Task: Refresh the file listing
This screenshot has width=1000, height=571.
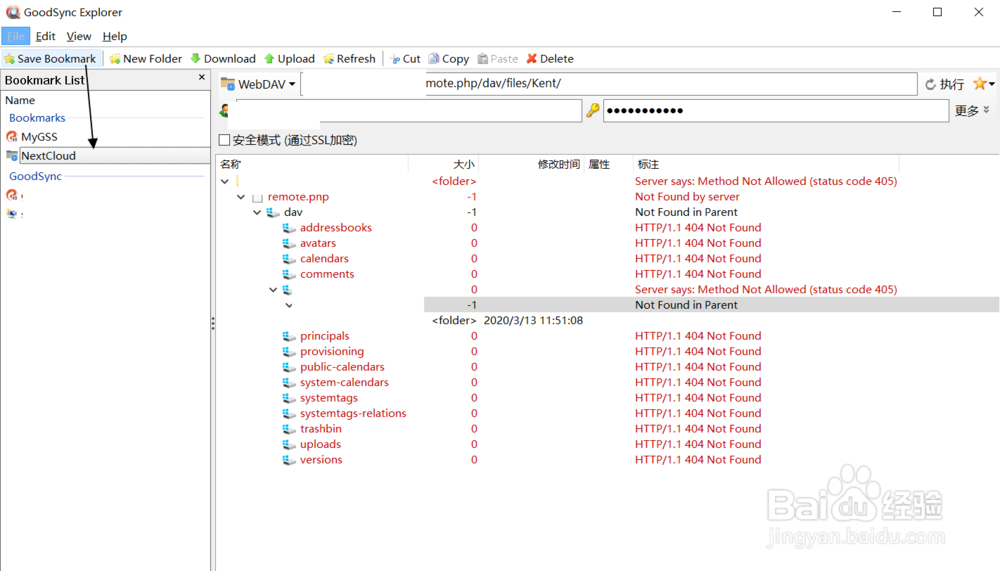Action: tap(349, 59)
